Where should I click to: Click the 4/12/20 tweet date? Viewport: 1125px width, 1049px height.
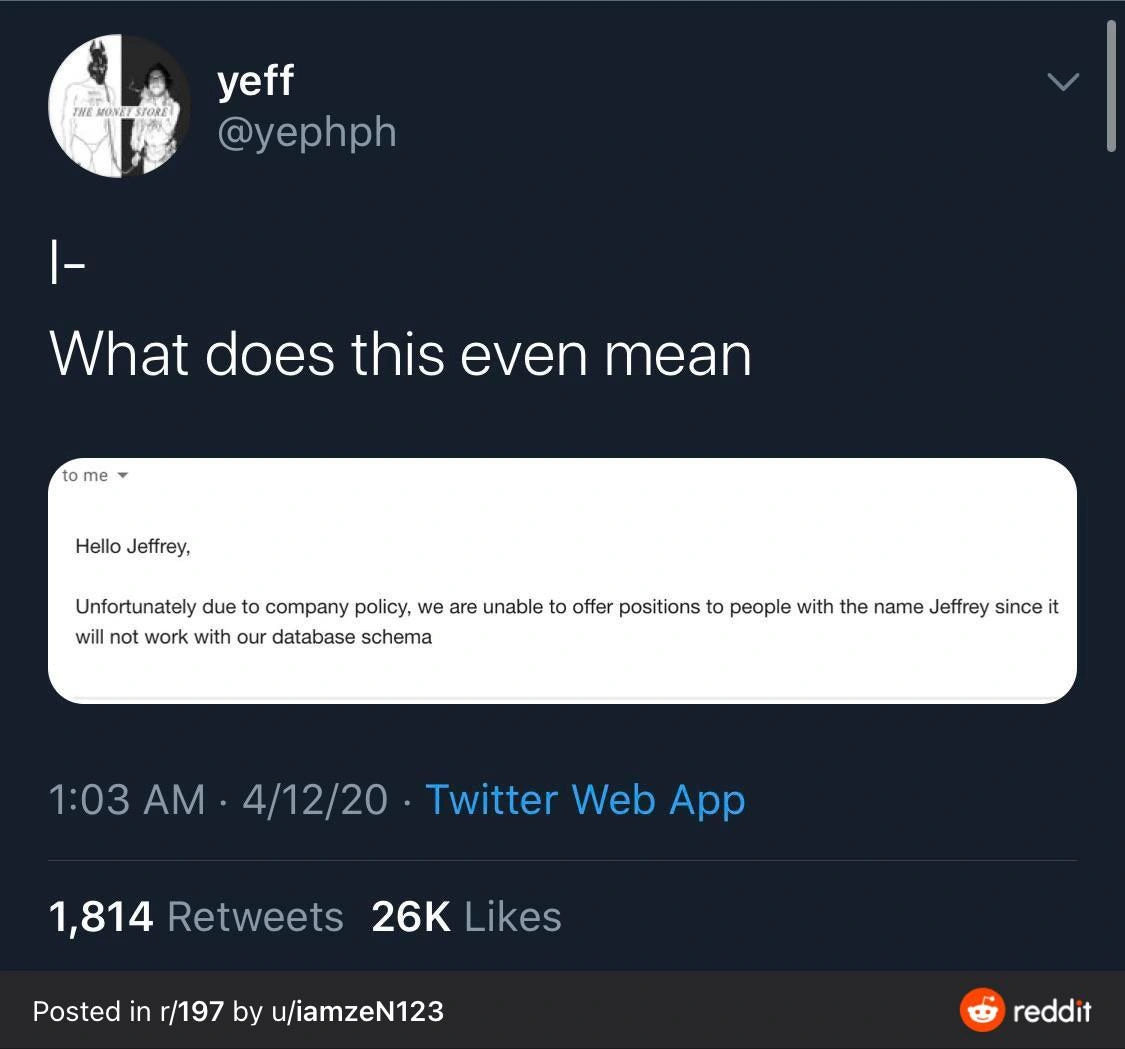point(314,800)
